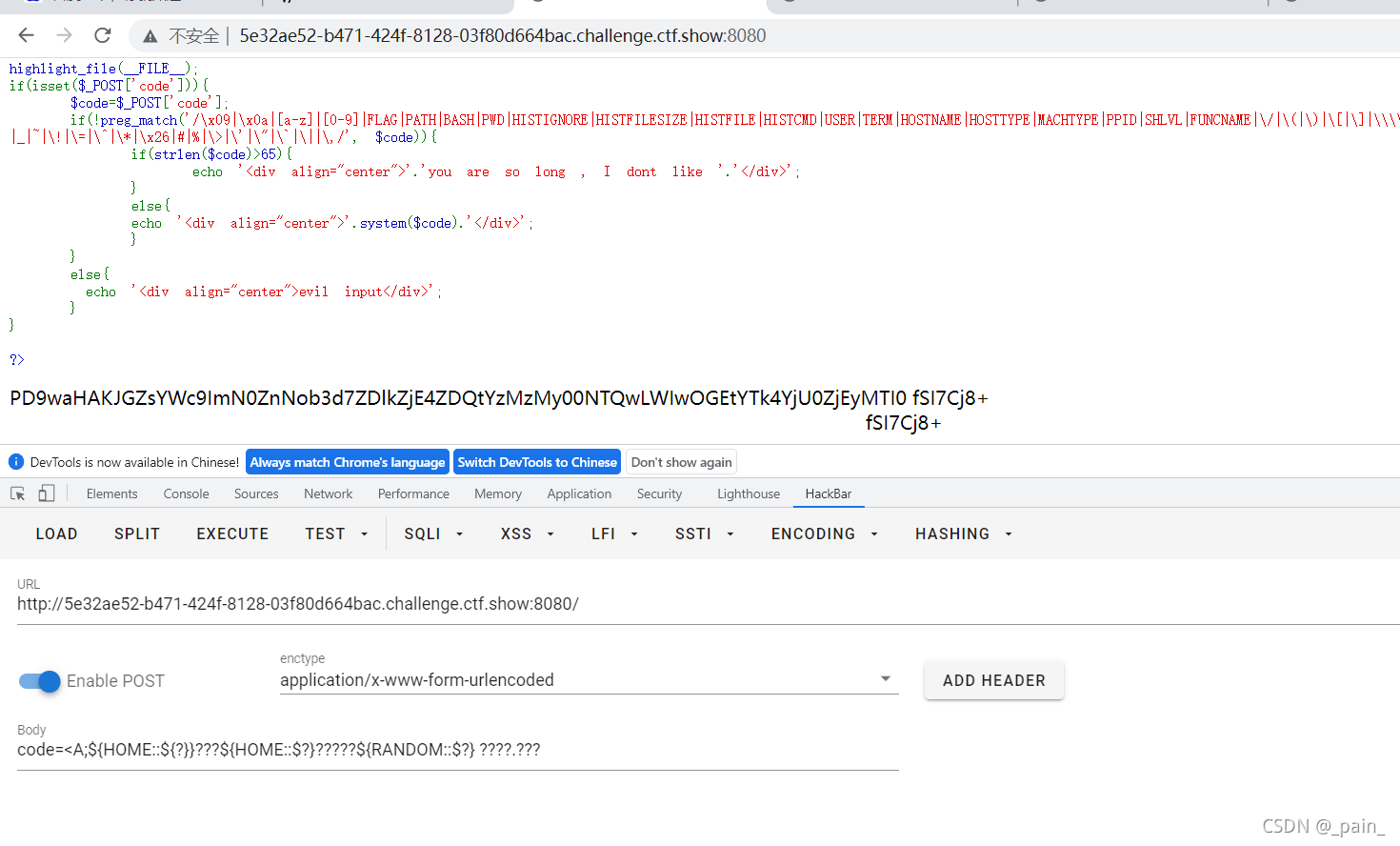Expand the HASHING dropdown menu
This screenshot has height=846, width=1400.
[x=963, y=534]
